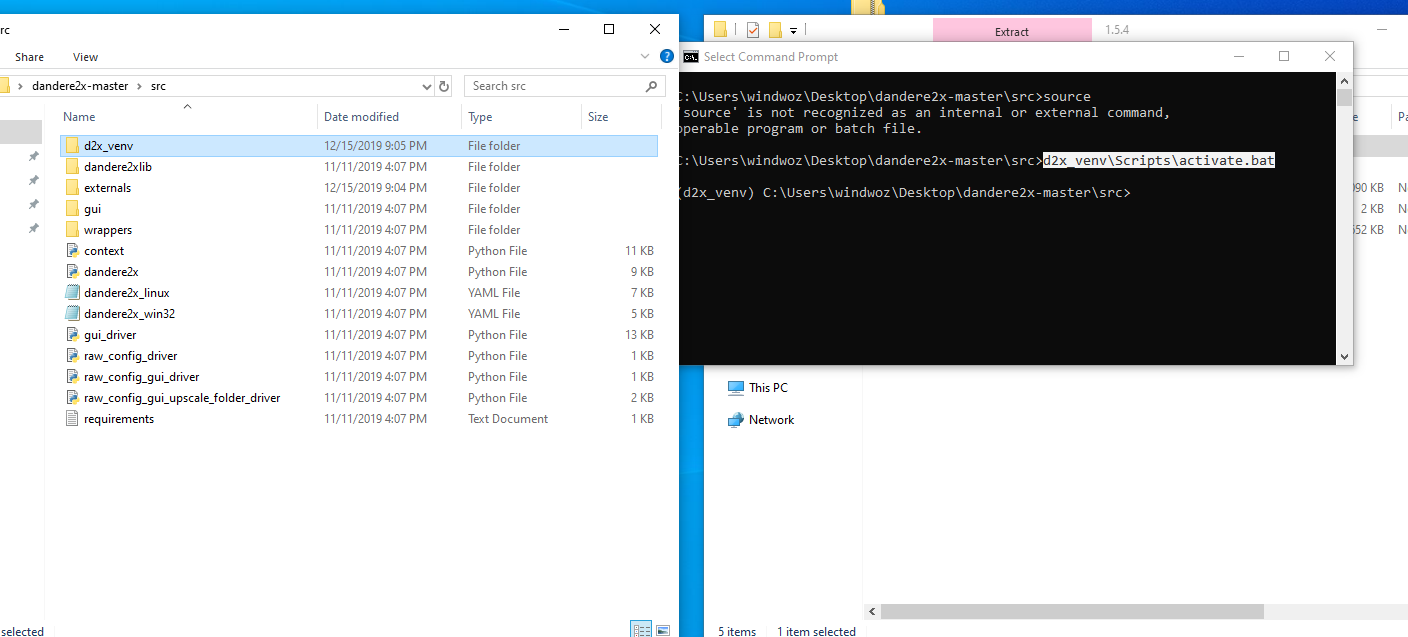Click the dandere2x_win32 YAML file icon
This screenshot has height=637, width=1408.
point(73,313)
